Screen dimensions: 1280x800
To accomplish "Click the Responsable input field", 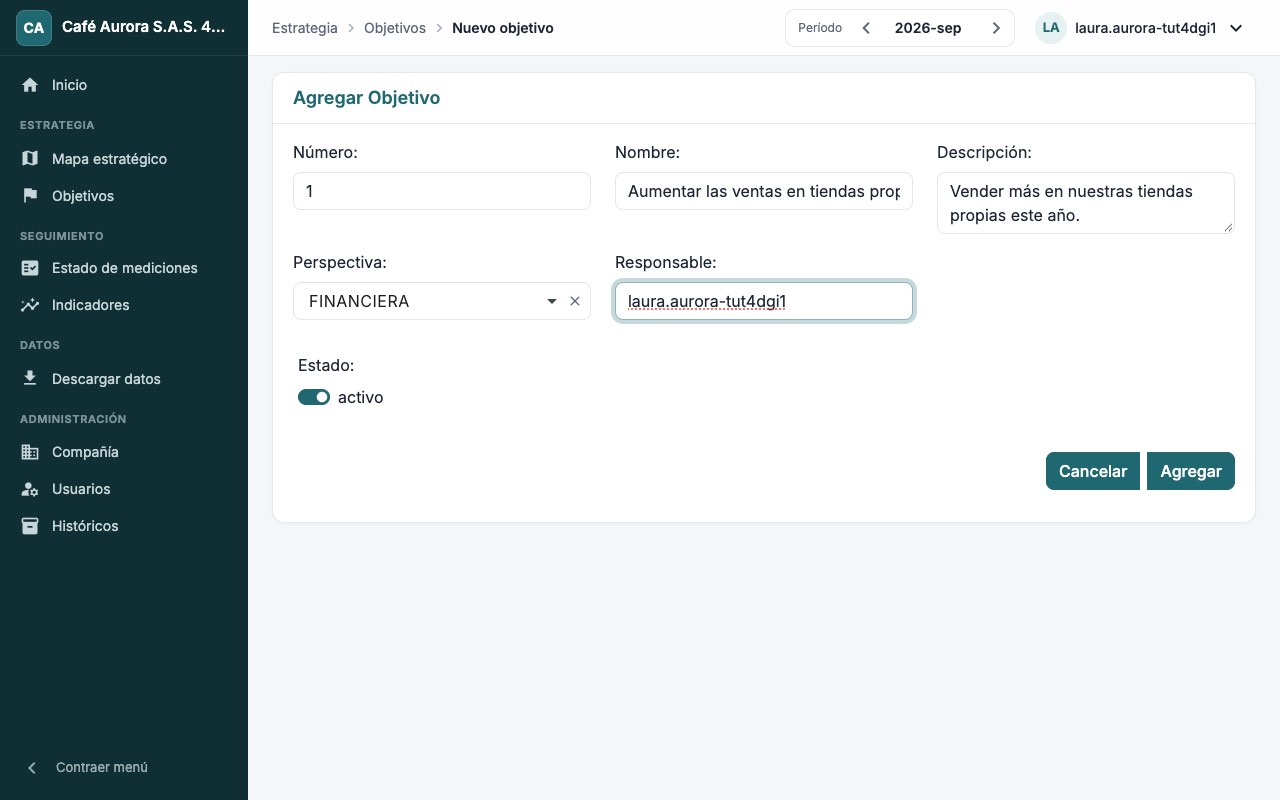I will coord(764,301).
